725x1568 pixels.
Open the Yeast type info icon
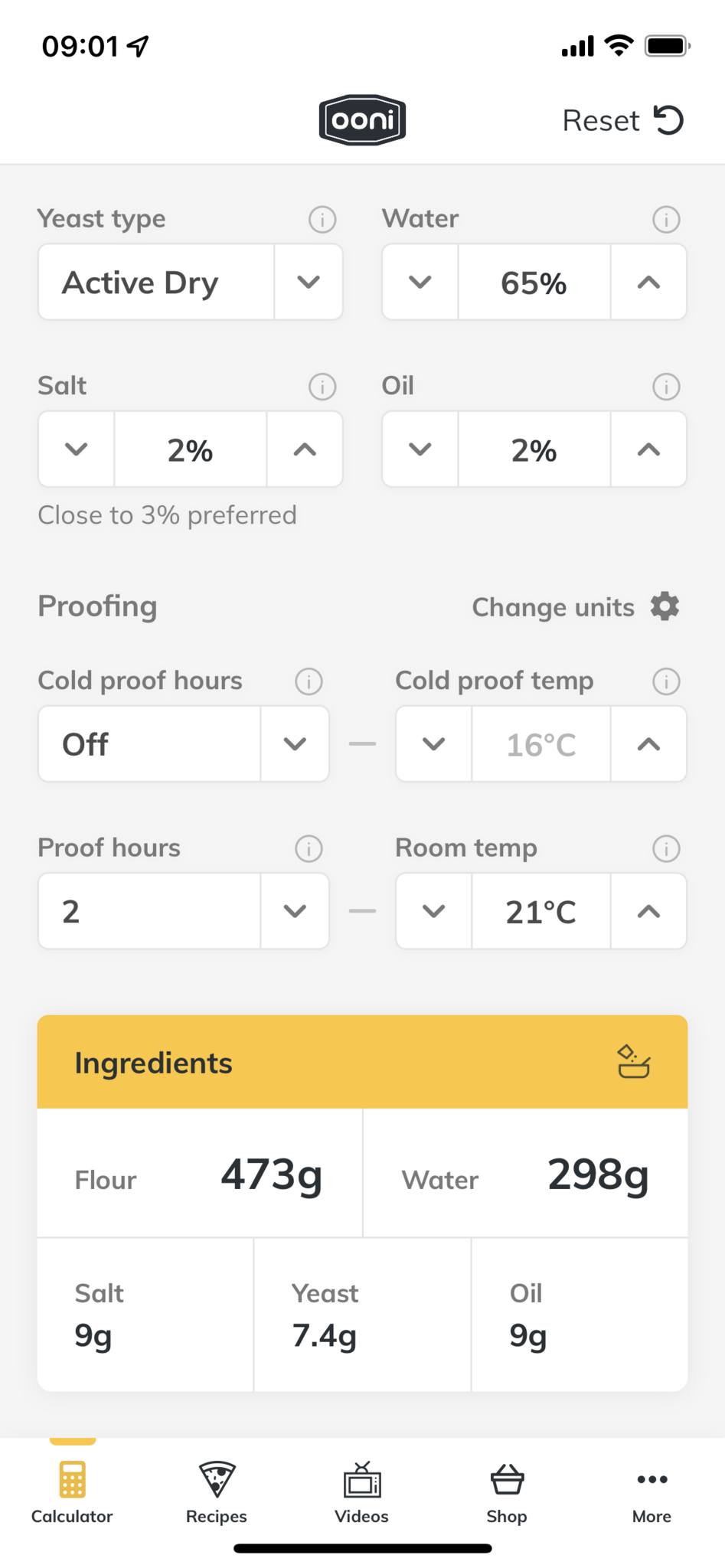pos(322,220)
